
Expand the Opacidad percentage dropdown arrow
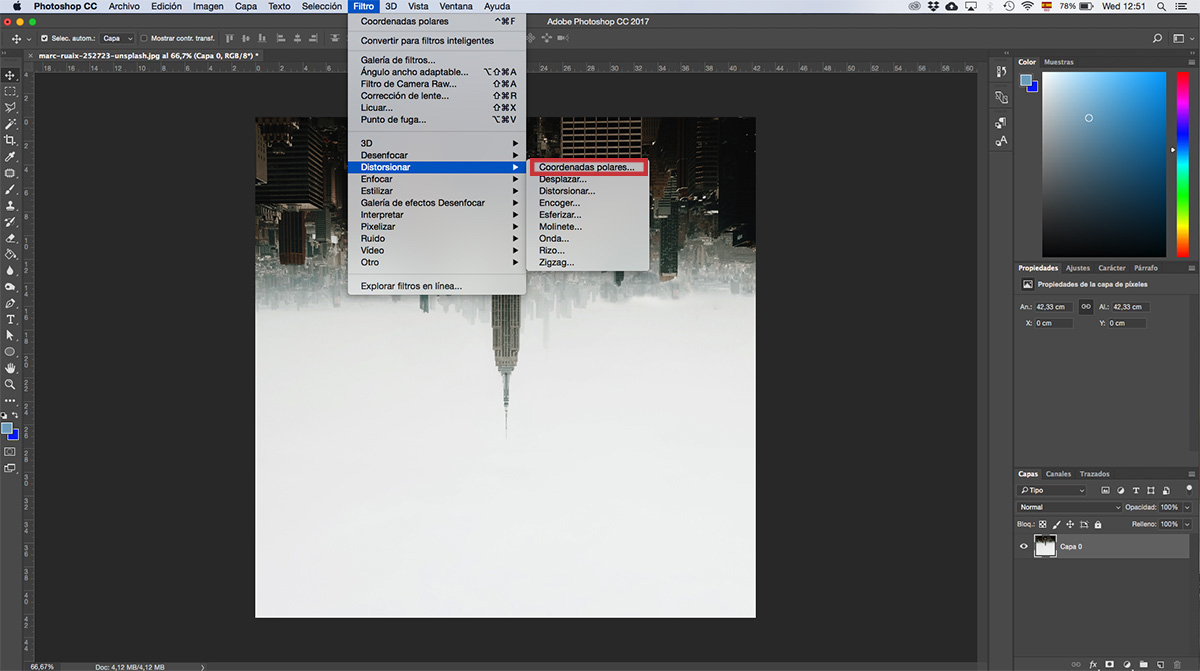1187,507
